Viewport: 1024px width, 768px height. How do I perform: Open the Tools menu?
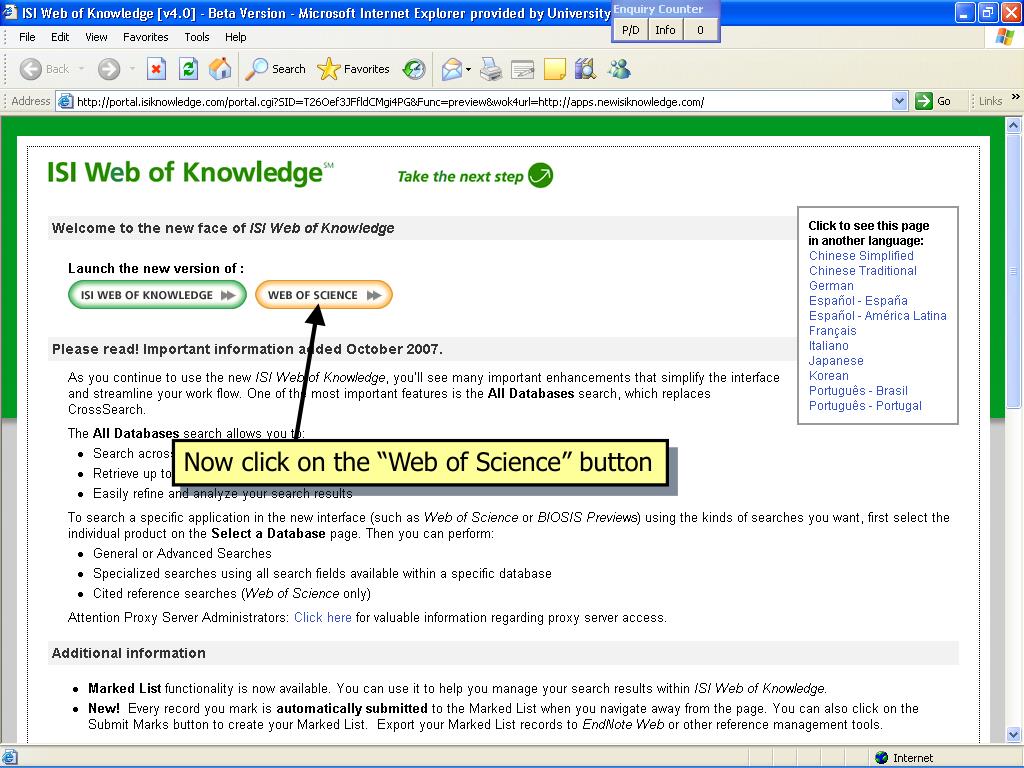click(x=197, y=37)
